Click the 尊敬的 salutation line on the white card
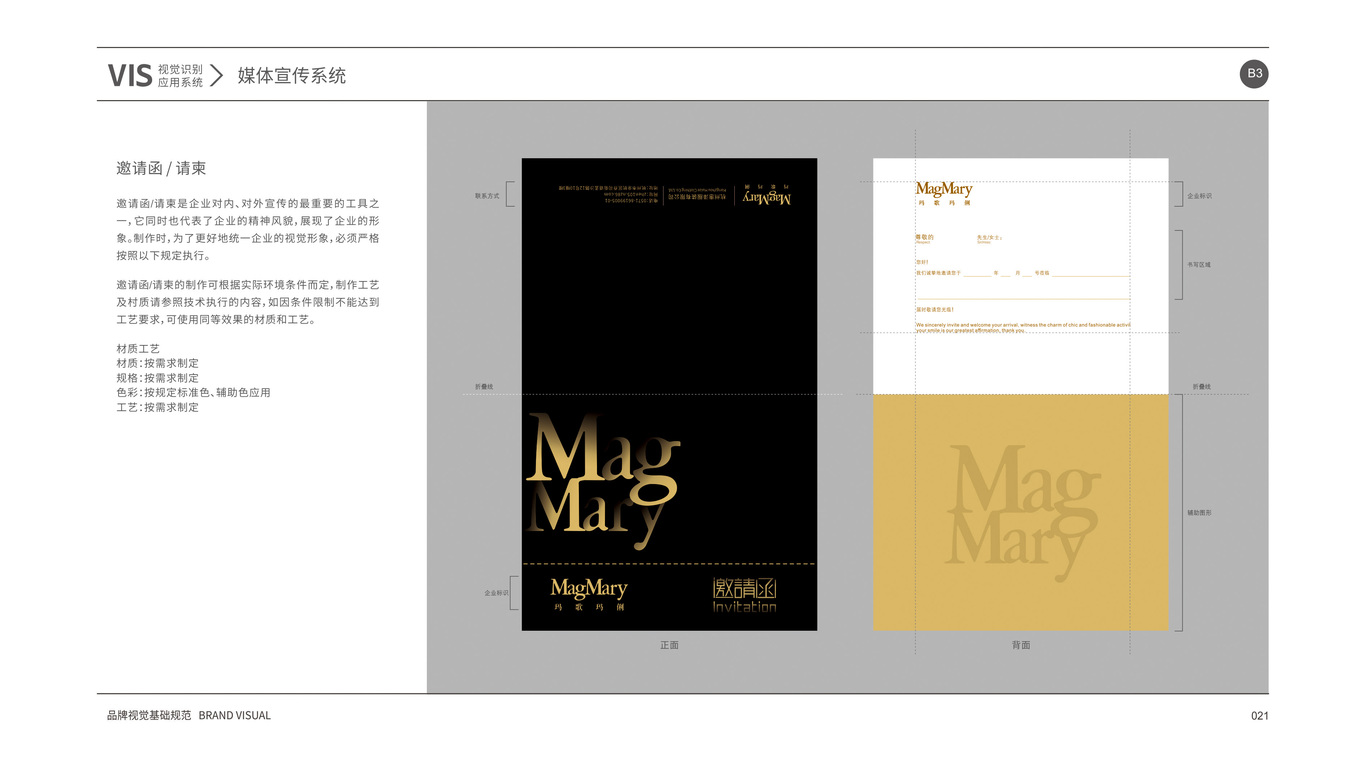The width and height of the screenshot is (1366, 768). tap(960, 238)
